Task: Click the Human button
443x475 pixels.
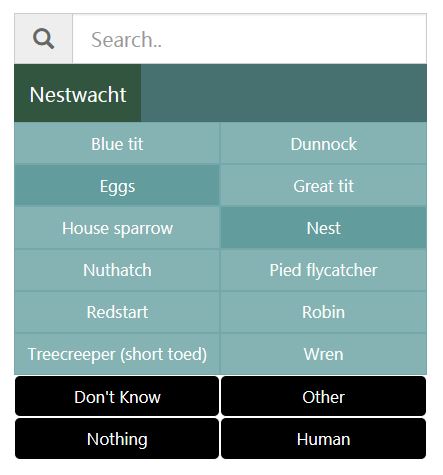Action: pyautogui.click(x=323, y=439)
